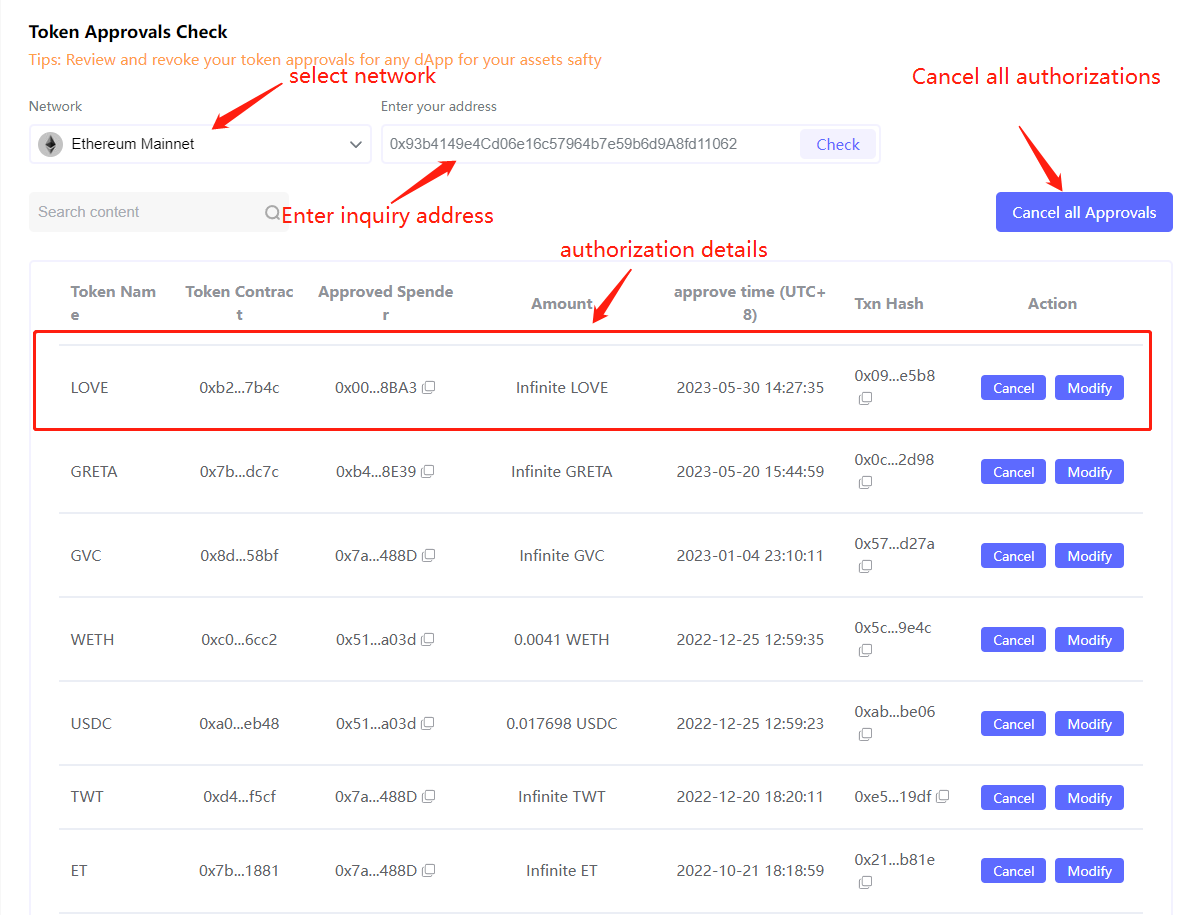
Task: Modify the USDC token approval
Action: (x=1089, y=724)
